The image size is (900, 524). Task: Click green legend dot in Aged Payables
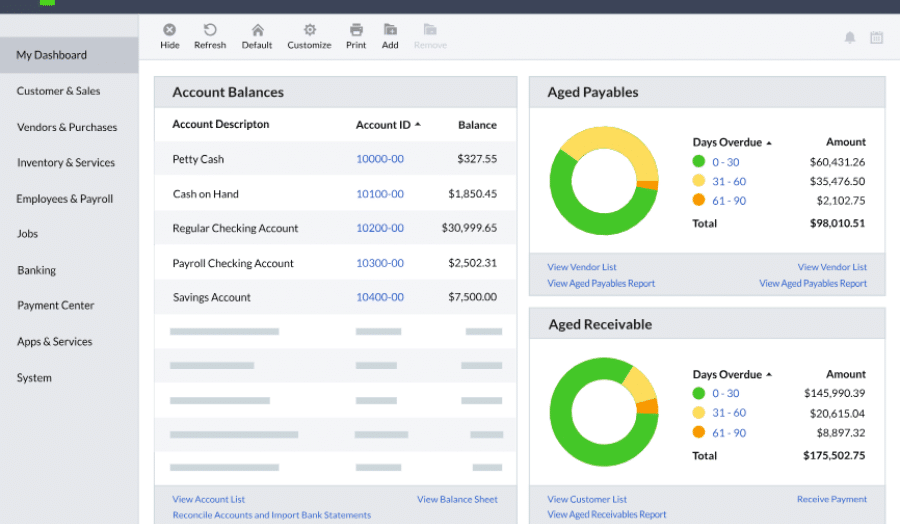click(x=699, y=161)
